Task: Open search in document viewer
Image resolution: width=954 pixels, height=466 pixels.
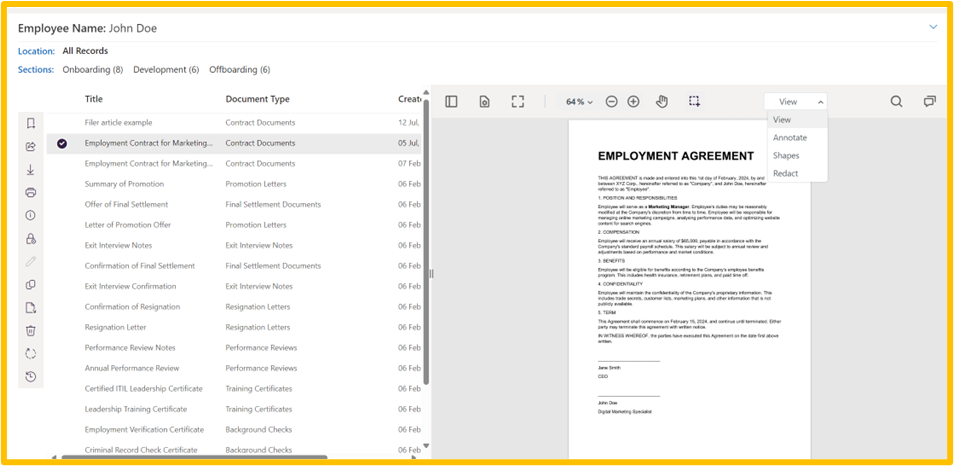Action: point(896,101)
